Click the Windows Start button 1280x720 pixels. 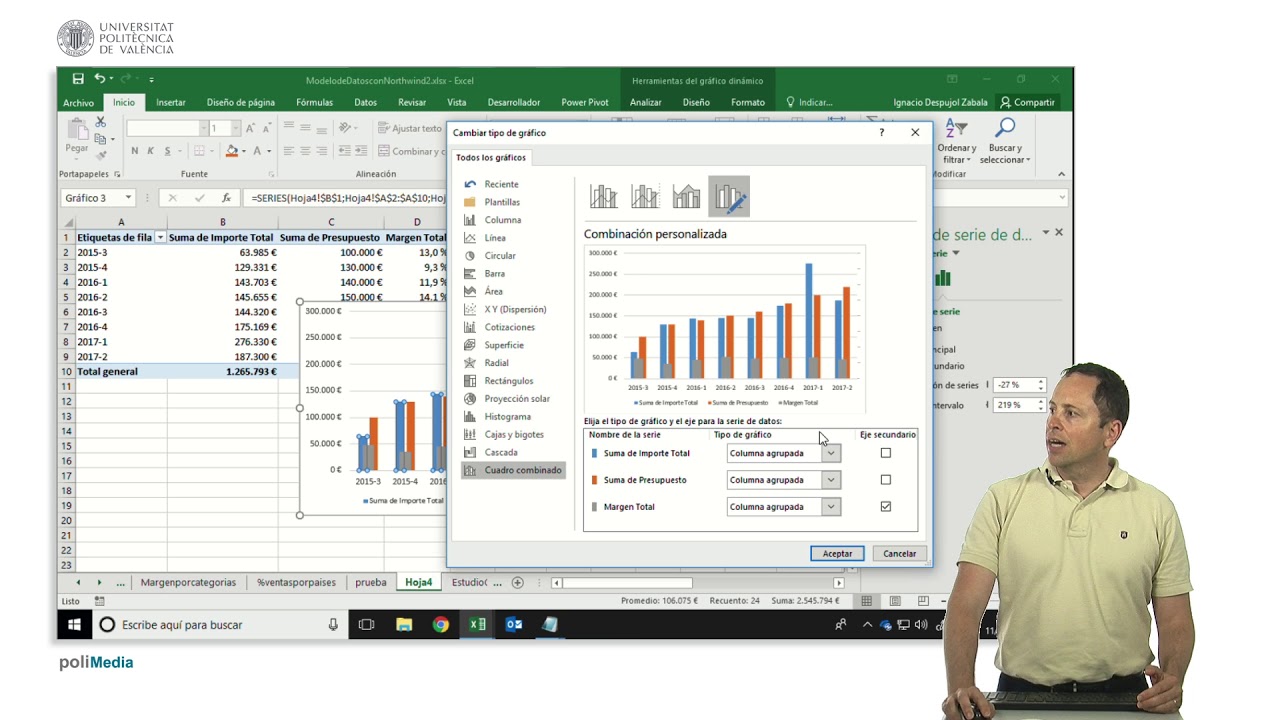pyautogui.click(x=74, y=625)
